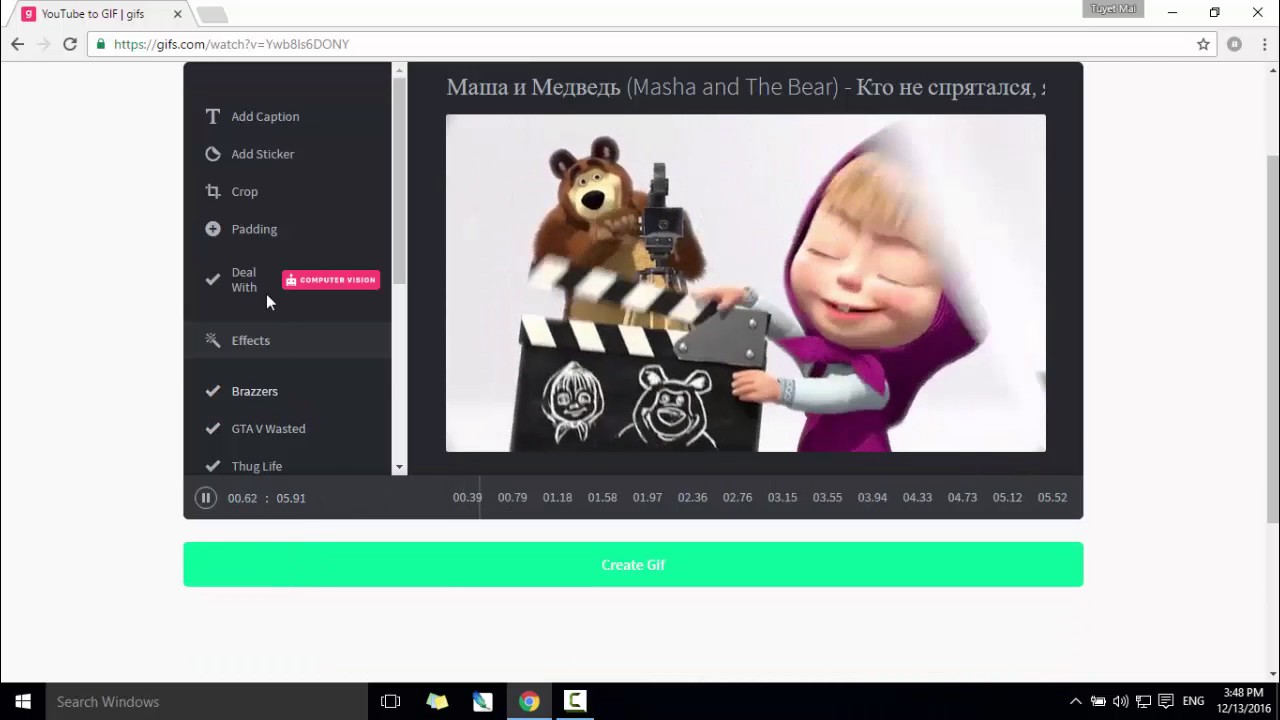Click the Create Gif button
The height and width of the screenshot is (720, 1280).
(633, 564)
